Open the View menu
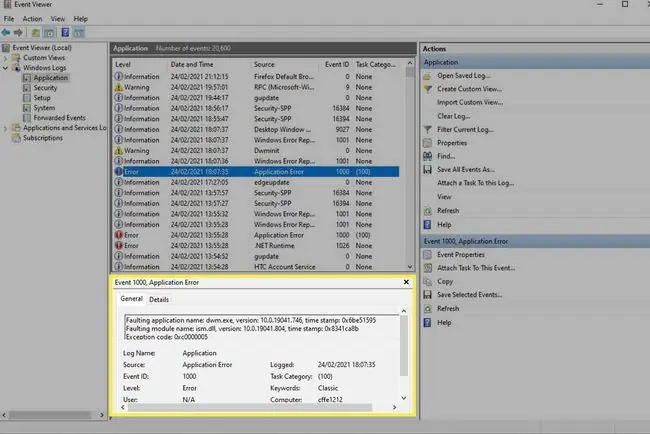 (x=58, y=19)
